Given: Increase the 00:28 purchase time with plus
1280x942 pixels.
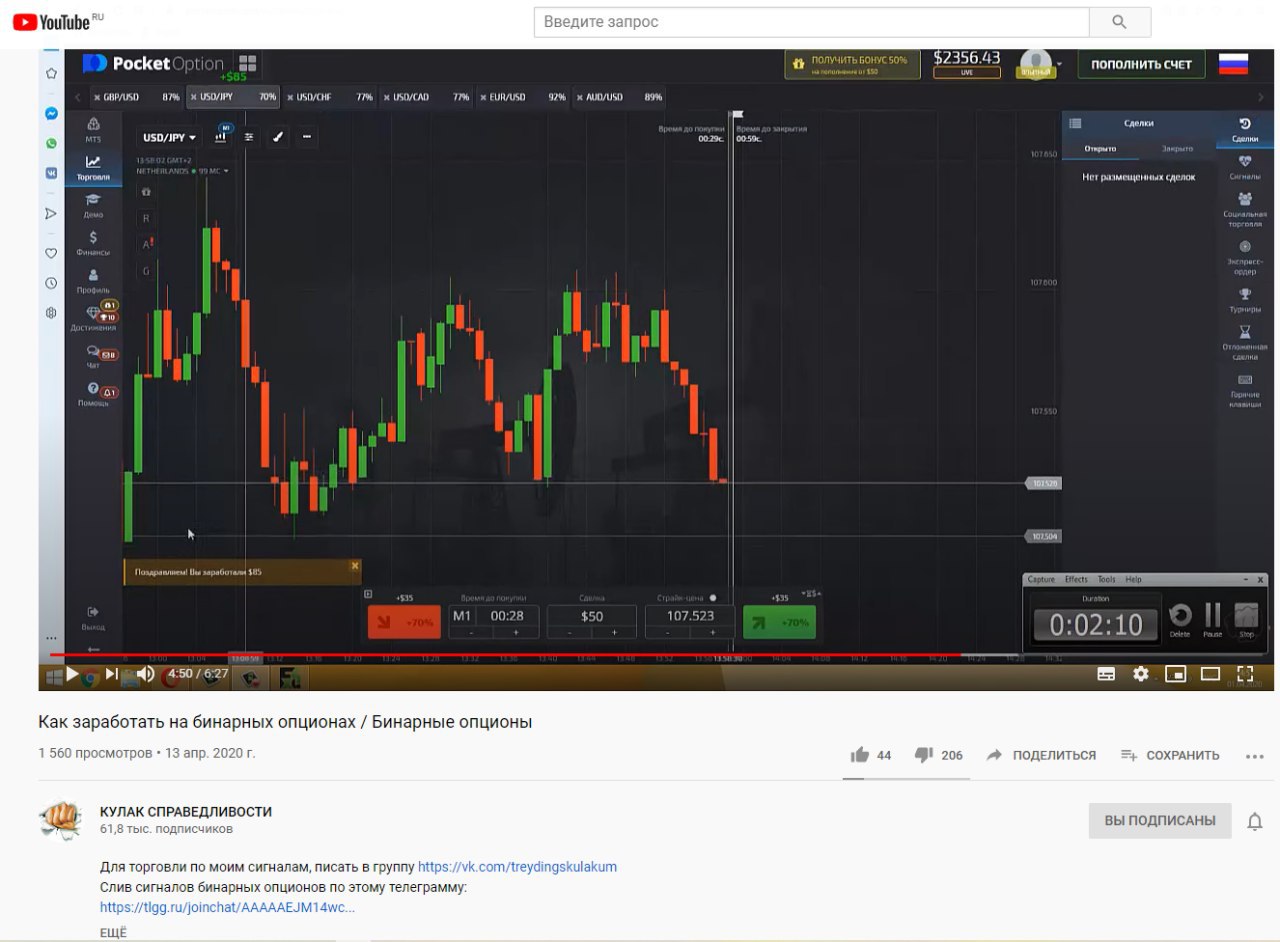Looking at the screenshot, I should pos(516,633).
